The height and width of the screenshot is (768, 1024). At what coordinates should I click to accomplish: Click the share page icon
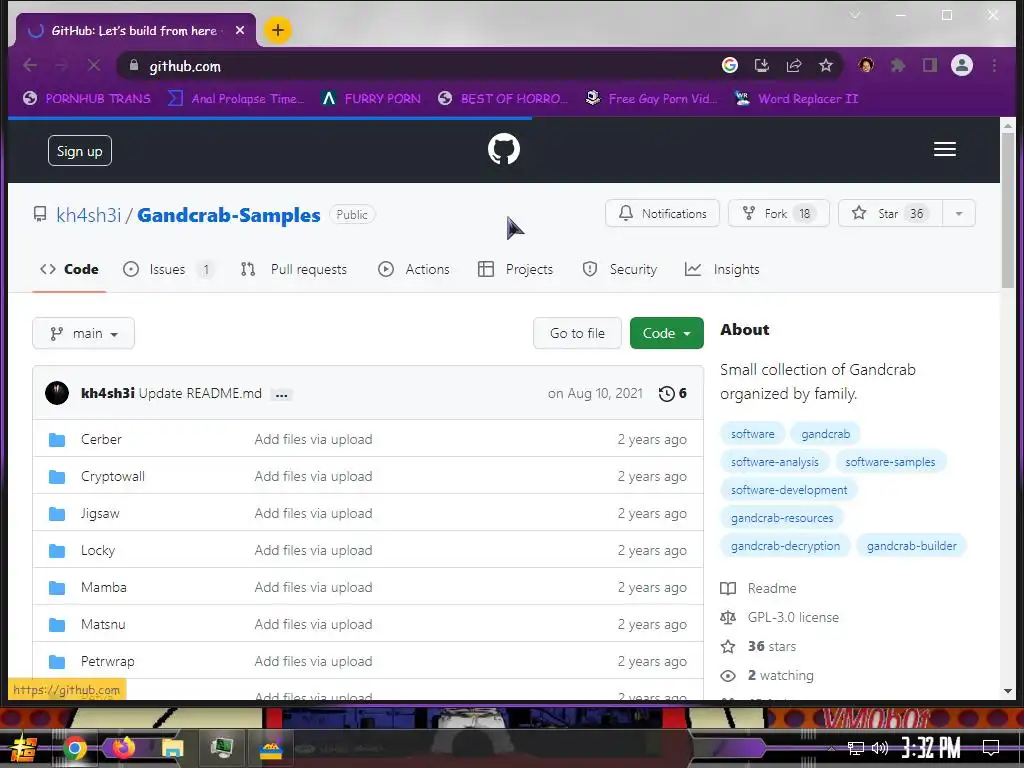click(x=793, y=65)
